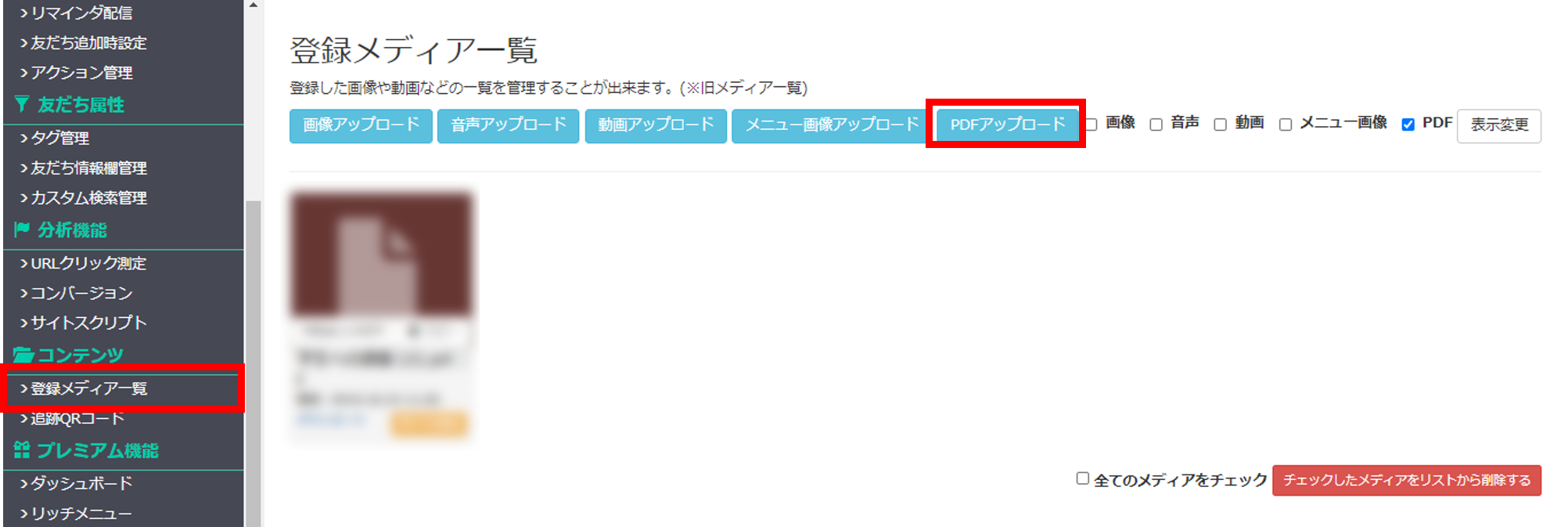Enable the 音声 filter checkbox
The width and height of the screenshot is (1568, 527).
tap(1156, 125)
